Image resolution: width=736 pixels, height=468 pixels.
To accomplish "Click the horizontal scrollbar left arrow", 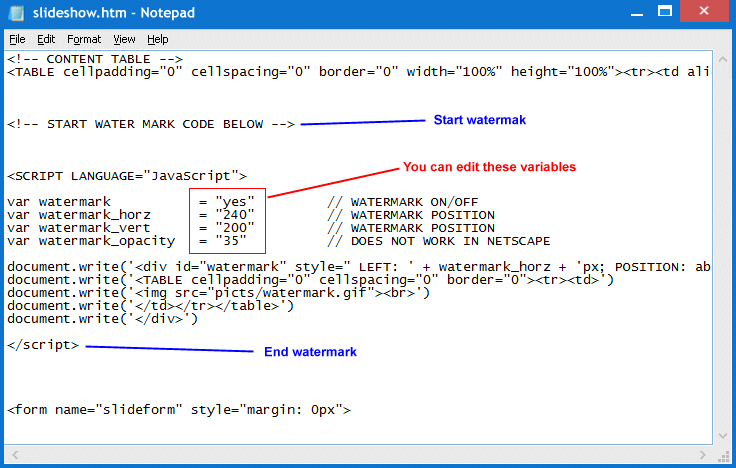I will pos(15,454).
